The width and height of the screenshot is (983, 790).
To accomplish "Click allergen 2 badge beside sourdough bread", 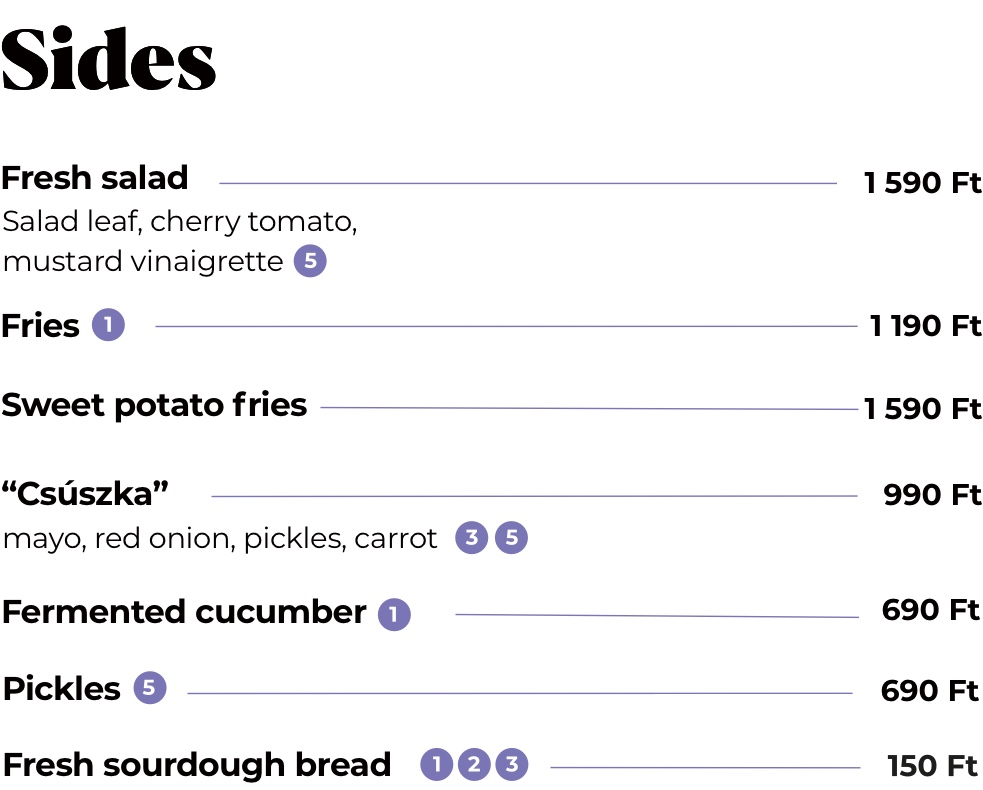I will click(474, 764).
